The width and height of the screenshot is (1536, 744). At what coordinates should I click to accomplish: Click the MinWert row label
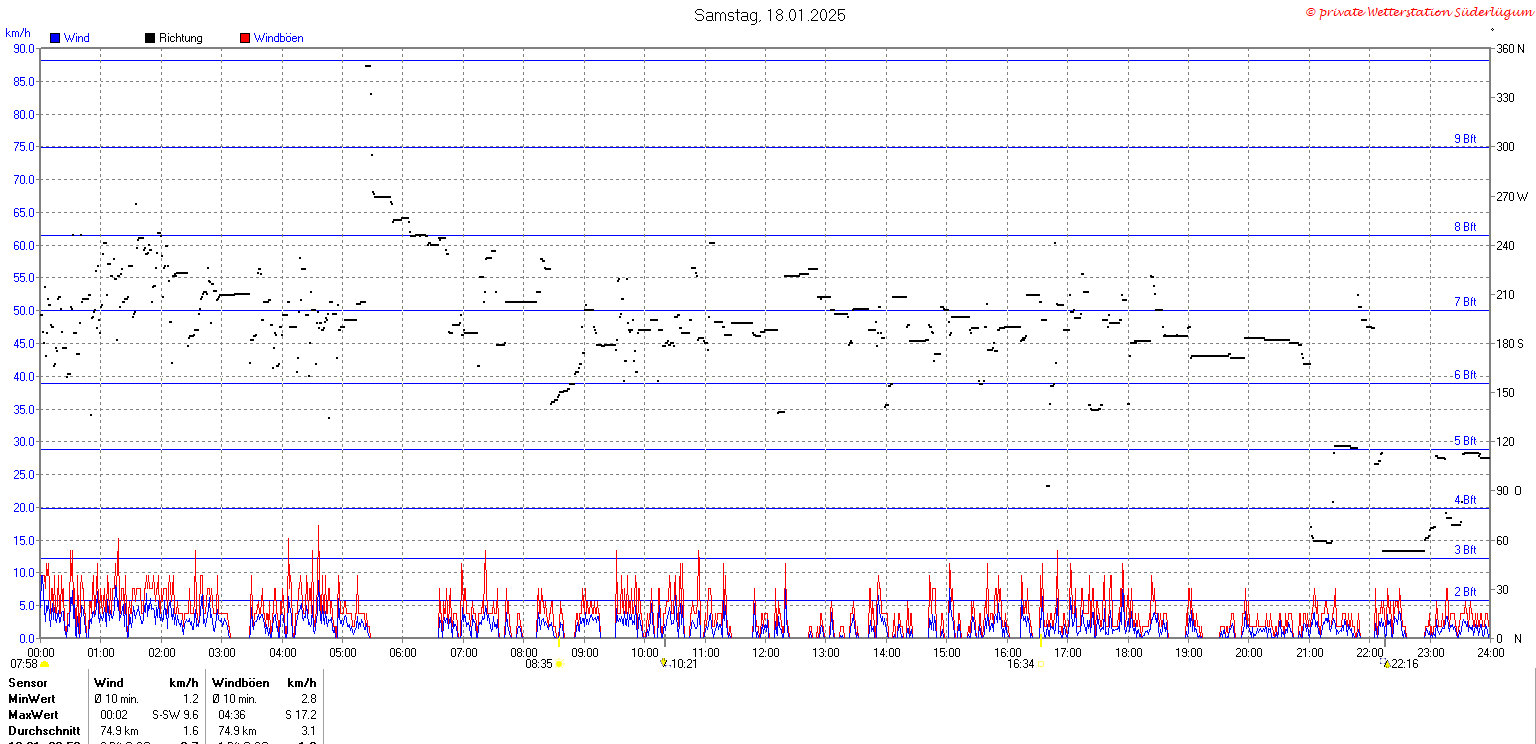tap(31, 699)
